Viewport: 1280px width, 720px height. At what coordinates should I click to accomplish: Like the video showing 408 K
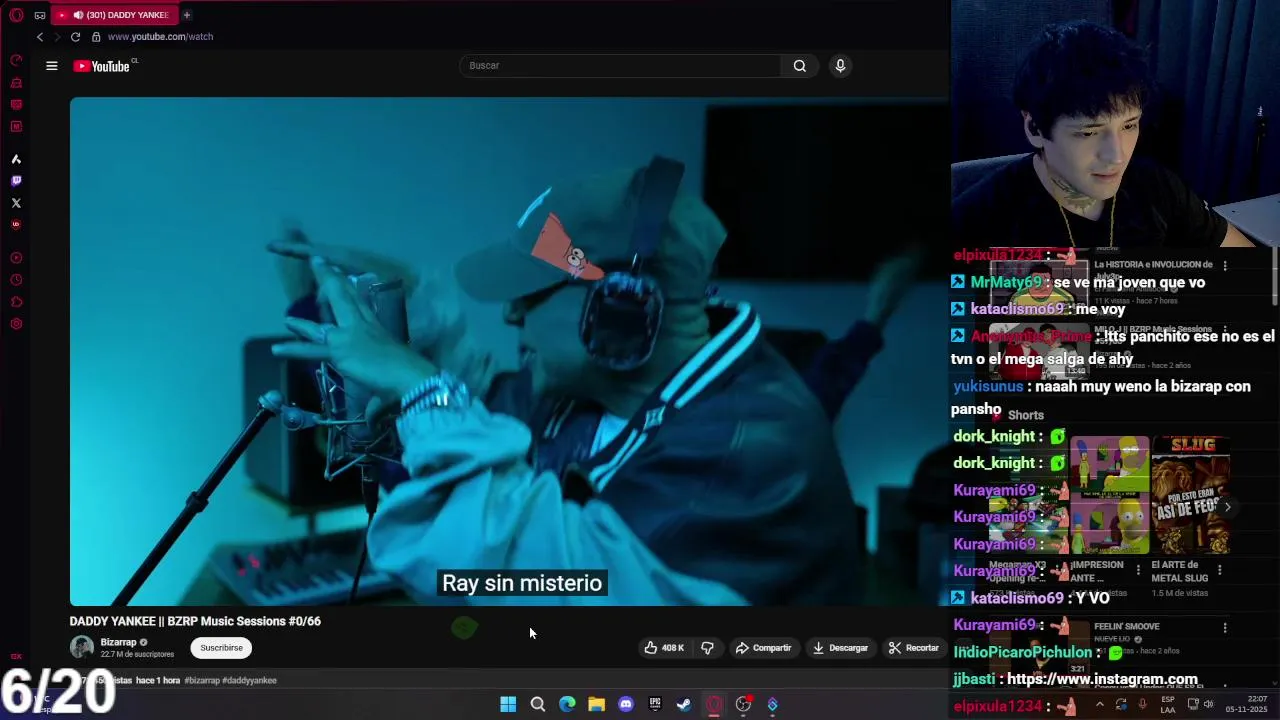664,648
